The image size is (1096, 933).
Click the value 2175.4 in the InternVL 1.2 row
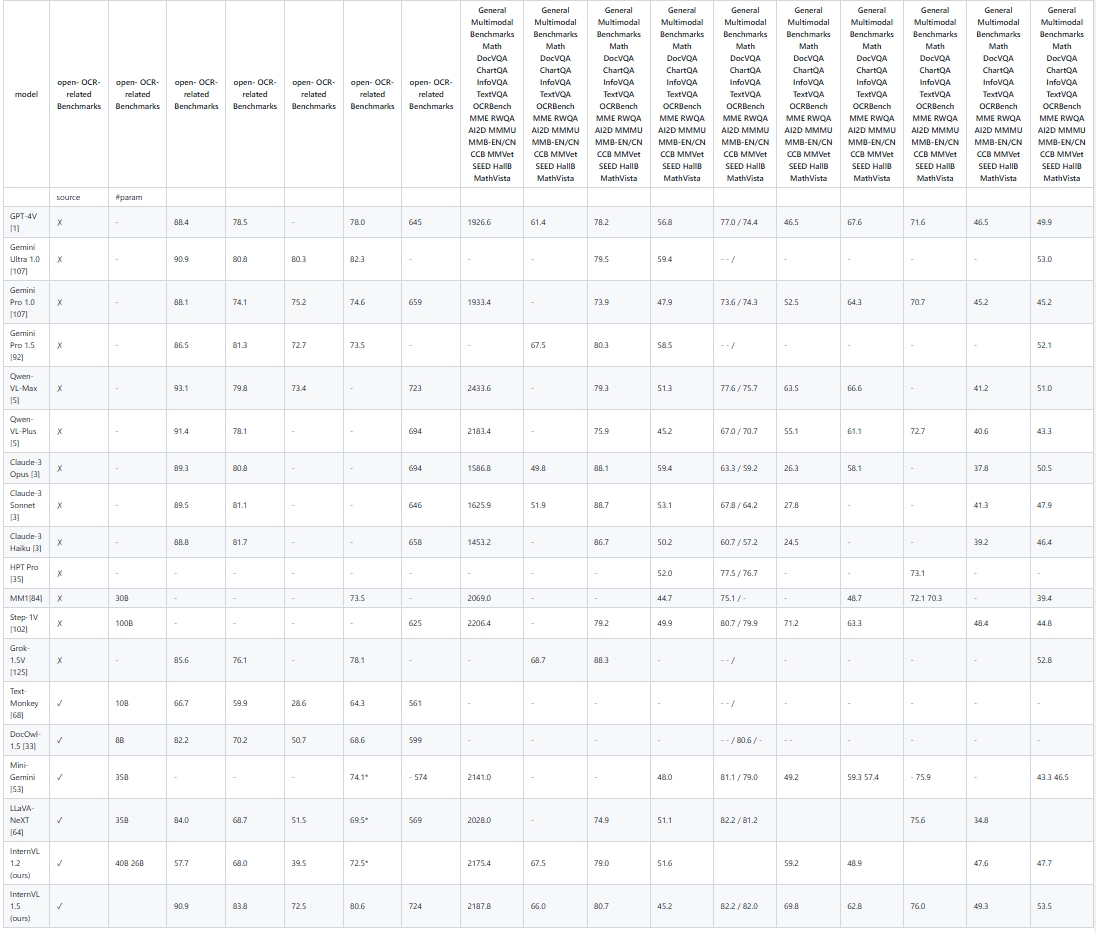[x=480, y=863]
